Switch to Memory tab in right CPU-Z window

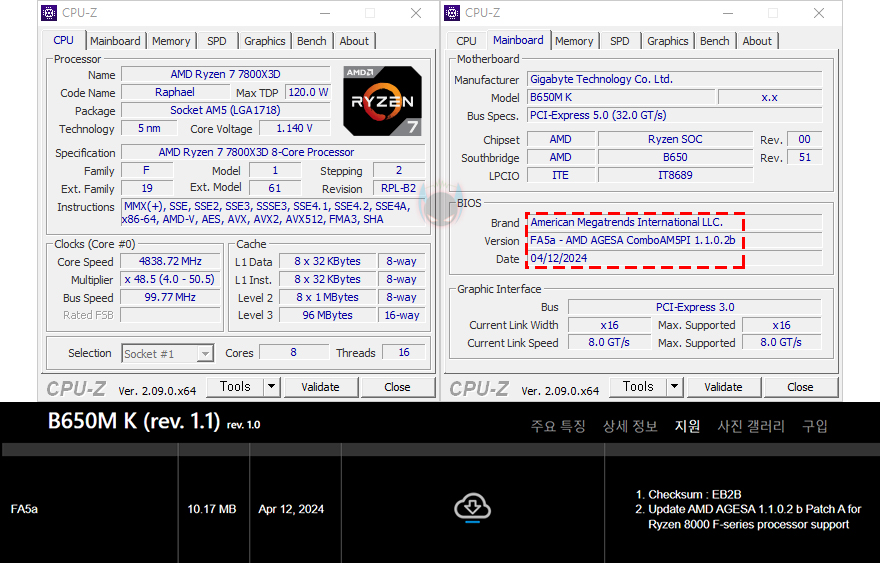click(x=574, y=41)
